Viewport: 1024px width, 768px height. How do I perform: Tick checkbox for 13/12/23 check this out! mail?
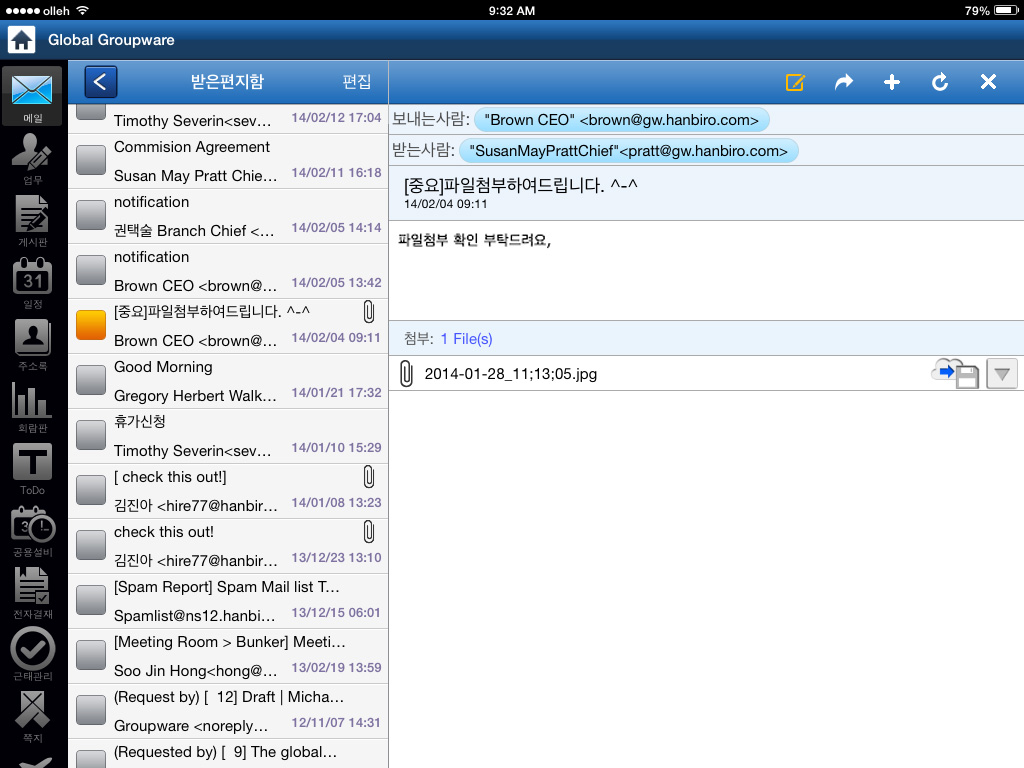point(91,545)
